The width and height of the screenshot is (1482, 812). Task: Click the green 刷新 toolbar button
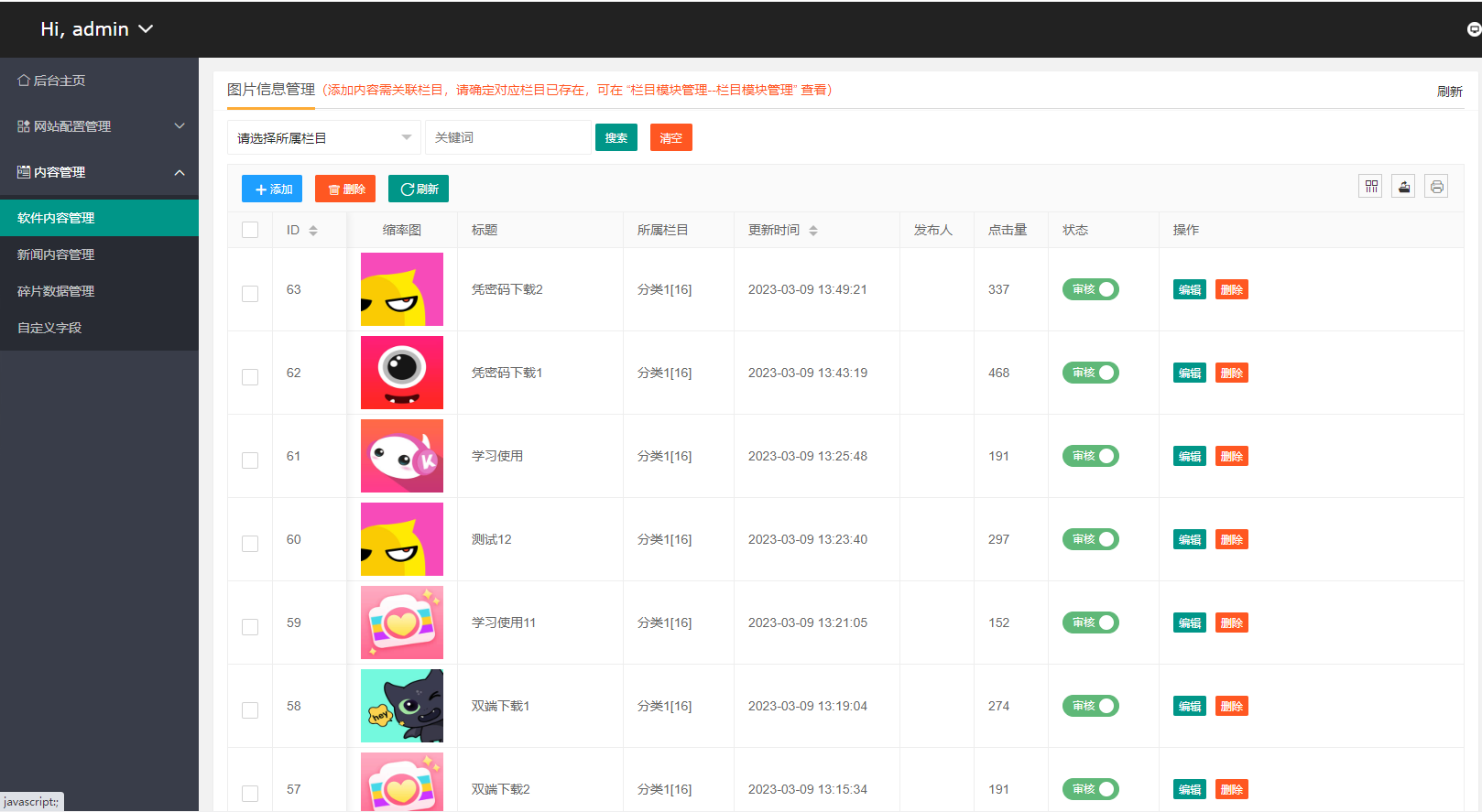[419, 189]
